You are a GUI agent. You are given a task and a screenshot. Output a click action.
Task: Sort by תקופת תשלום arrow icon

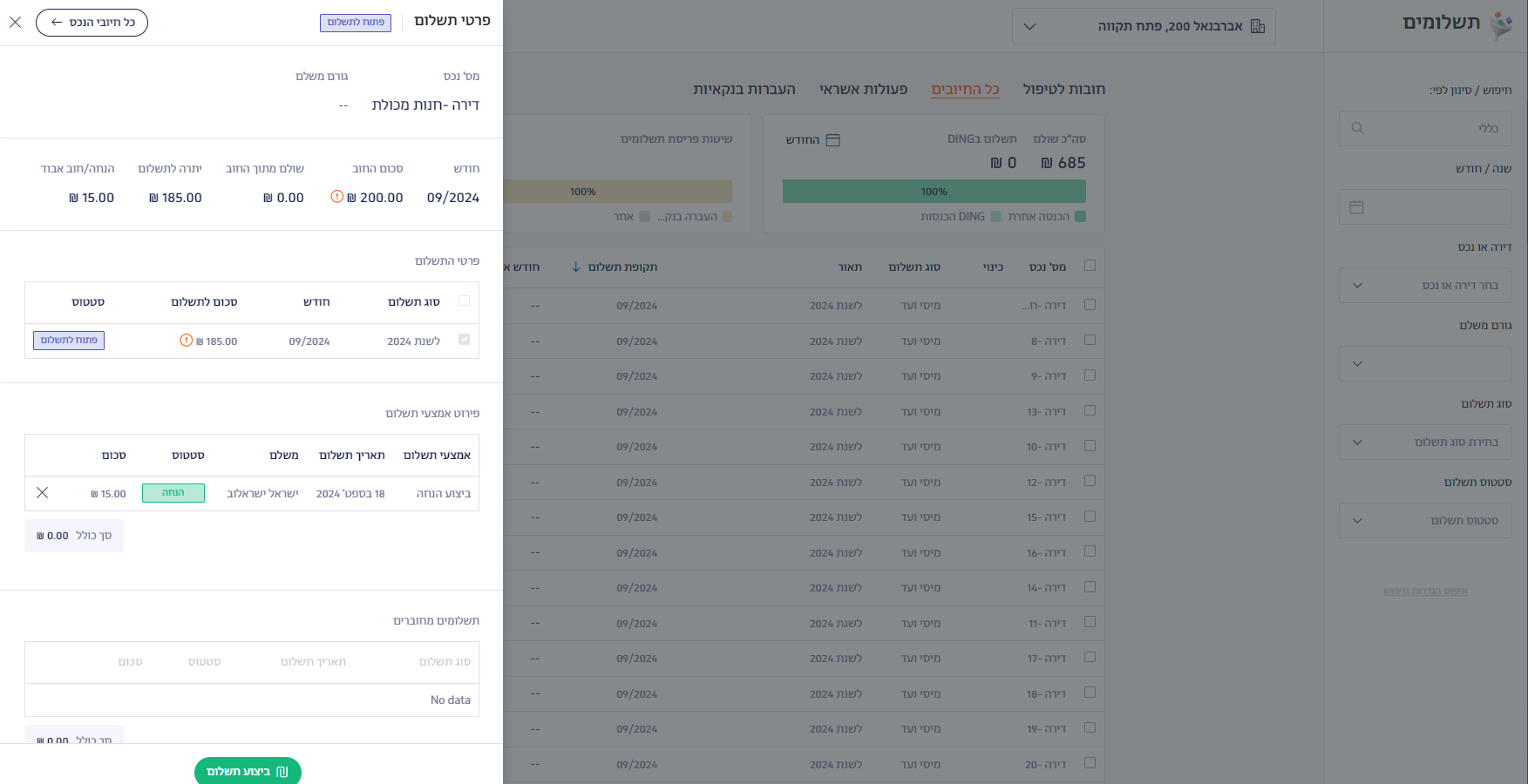575,267
